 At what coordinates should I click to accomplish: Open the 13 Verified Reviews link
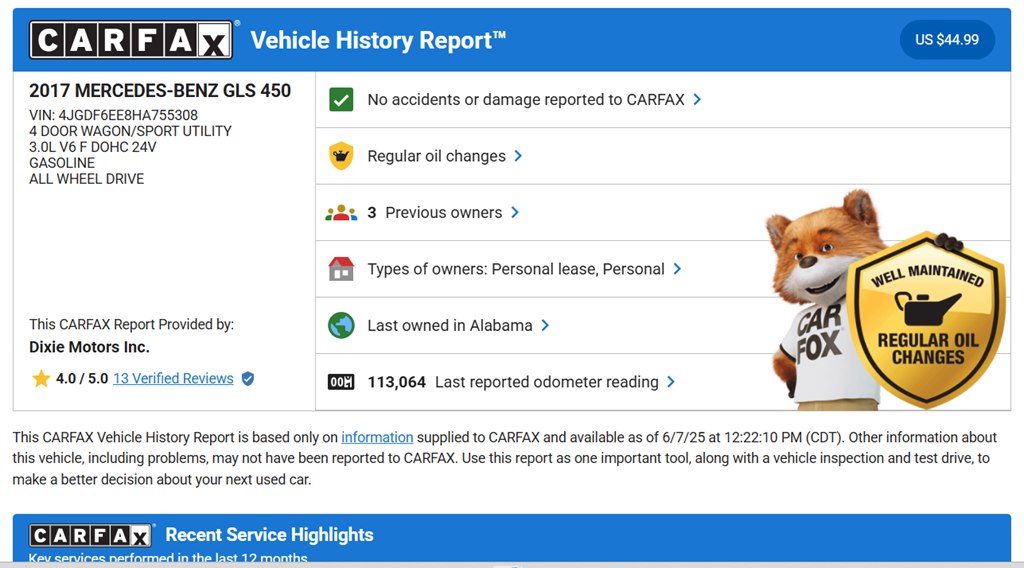173,379
